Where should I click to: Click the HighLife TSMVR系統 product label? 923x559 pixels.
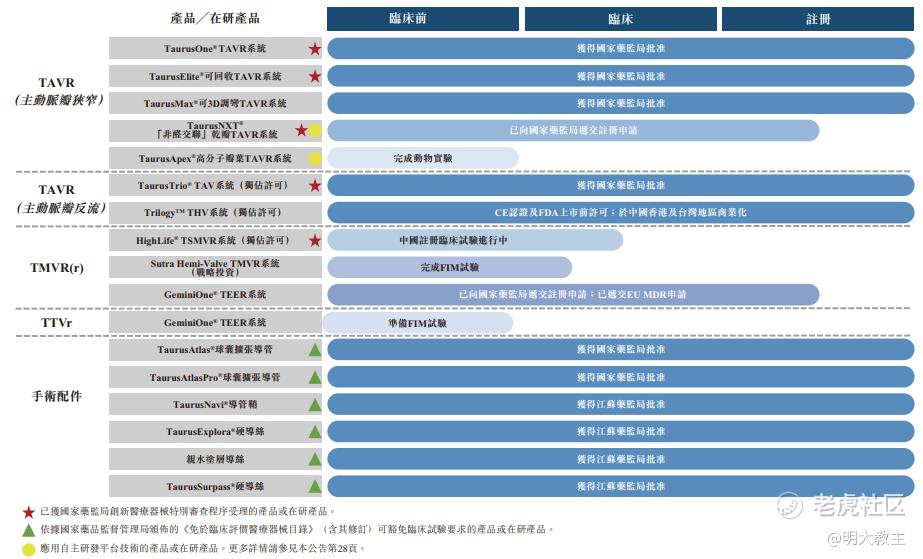[x=215, y=240]
